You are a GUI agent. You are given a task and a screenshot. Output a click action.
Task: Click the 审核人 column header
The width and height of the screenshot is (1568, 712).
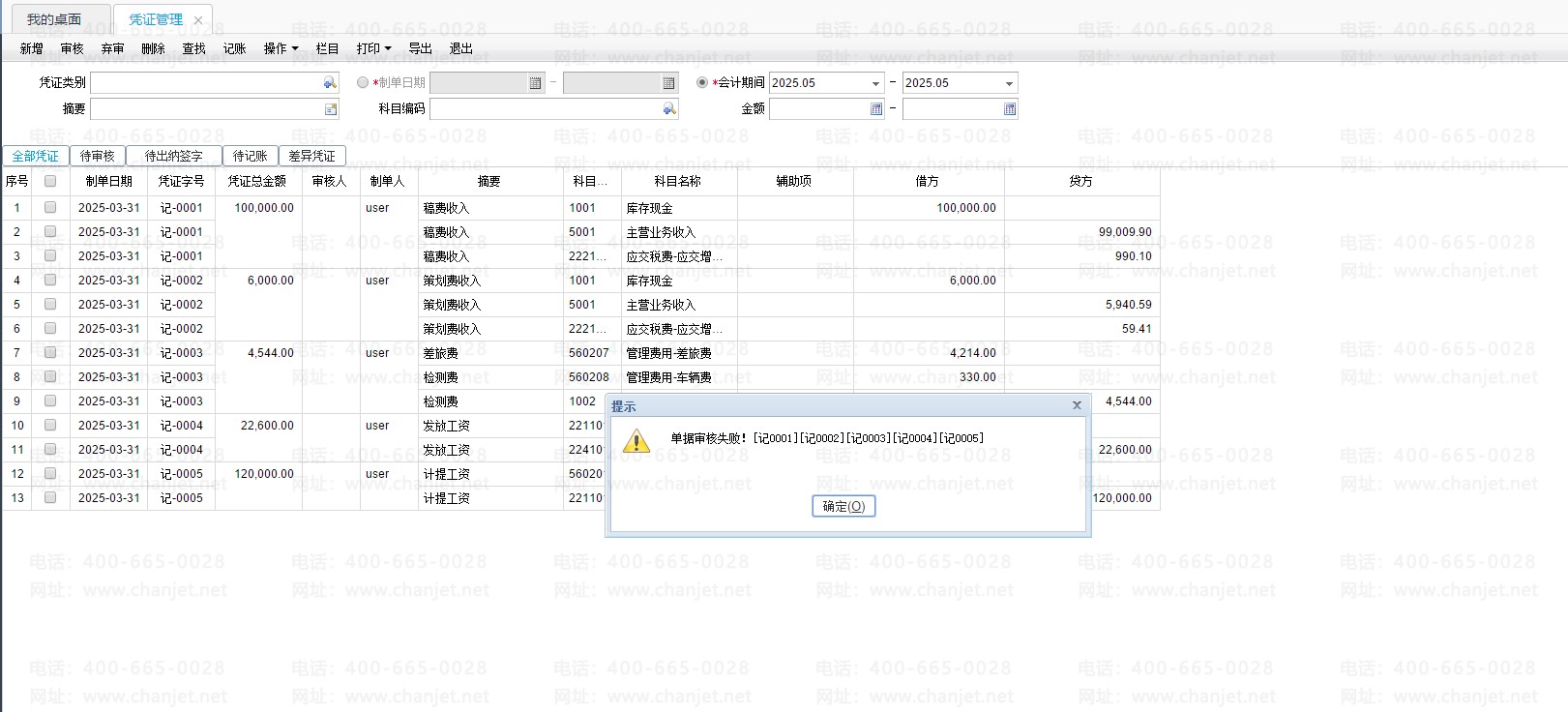pos(330,181)
